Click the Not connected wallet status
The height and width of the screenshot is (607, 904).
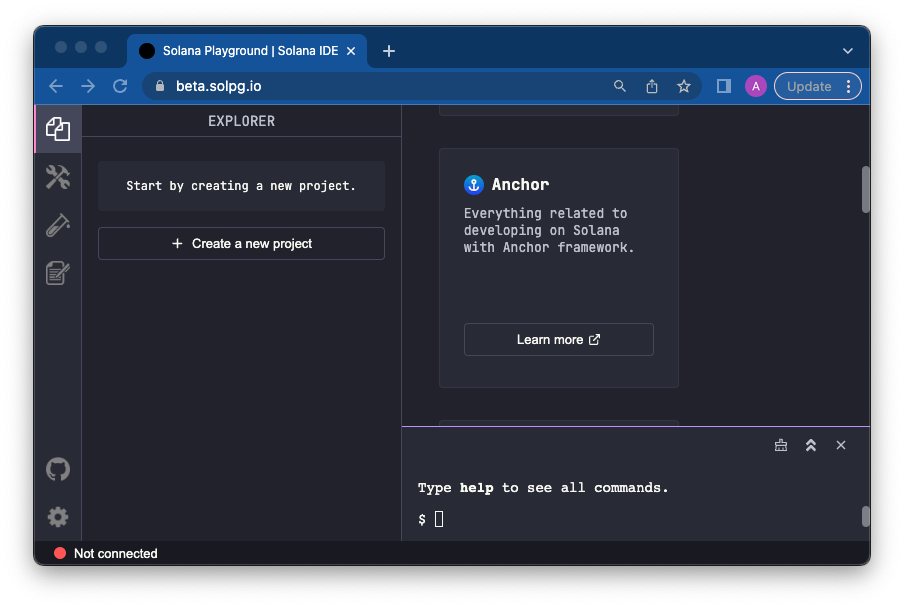pyautogui.click(x=115, y=553)
